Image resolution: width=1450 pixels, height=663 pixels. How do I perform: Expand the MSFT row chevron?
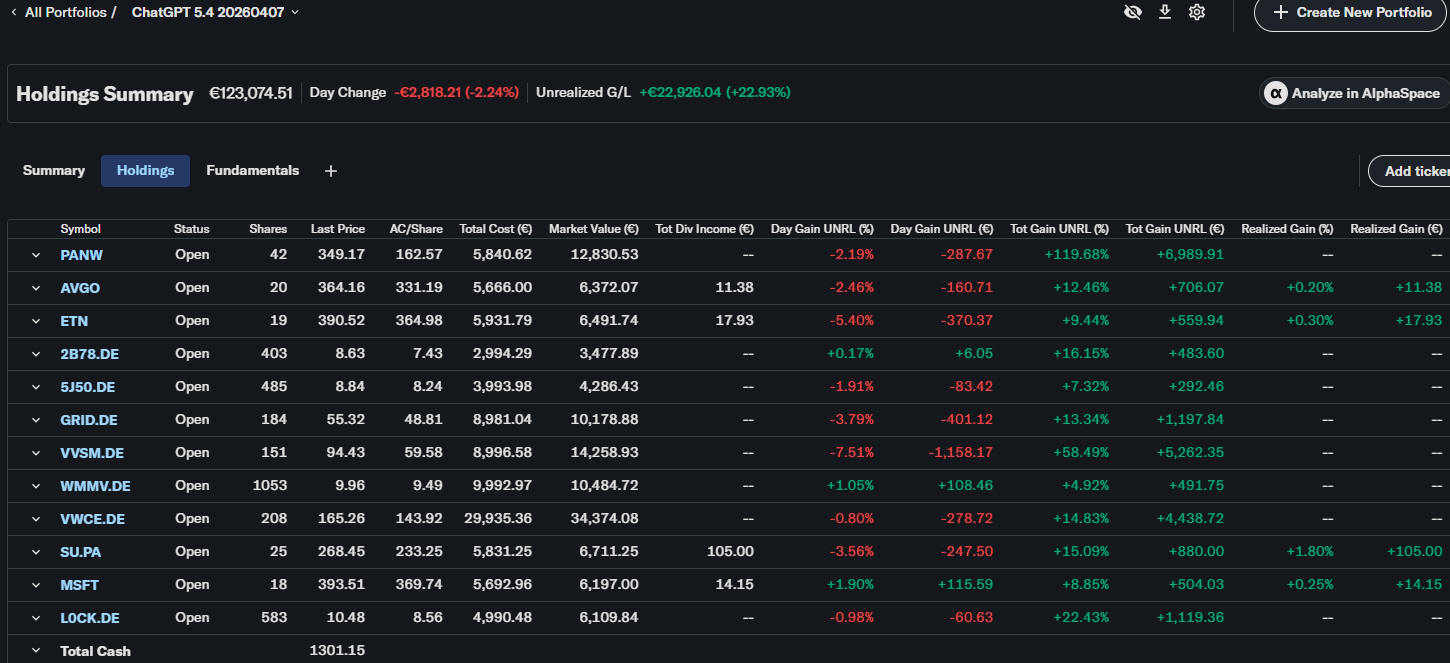[x=36, y=585]
